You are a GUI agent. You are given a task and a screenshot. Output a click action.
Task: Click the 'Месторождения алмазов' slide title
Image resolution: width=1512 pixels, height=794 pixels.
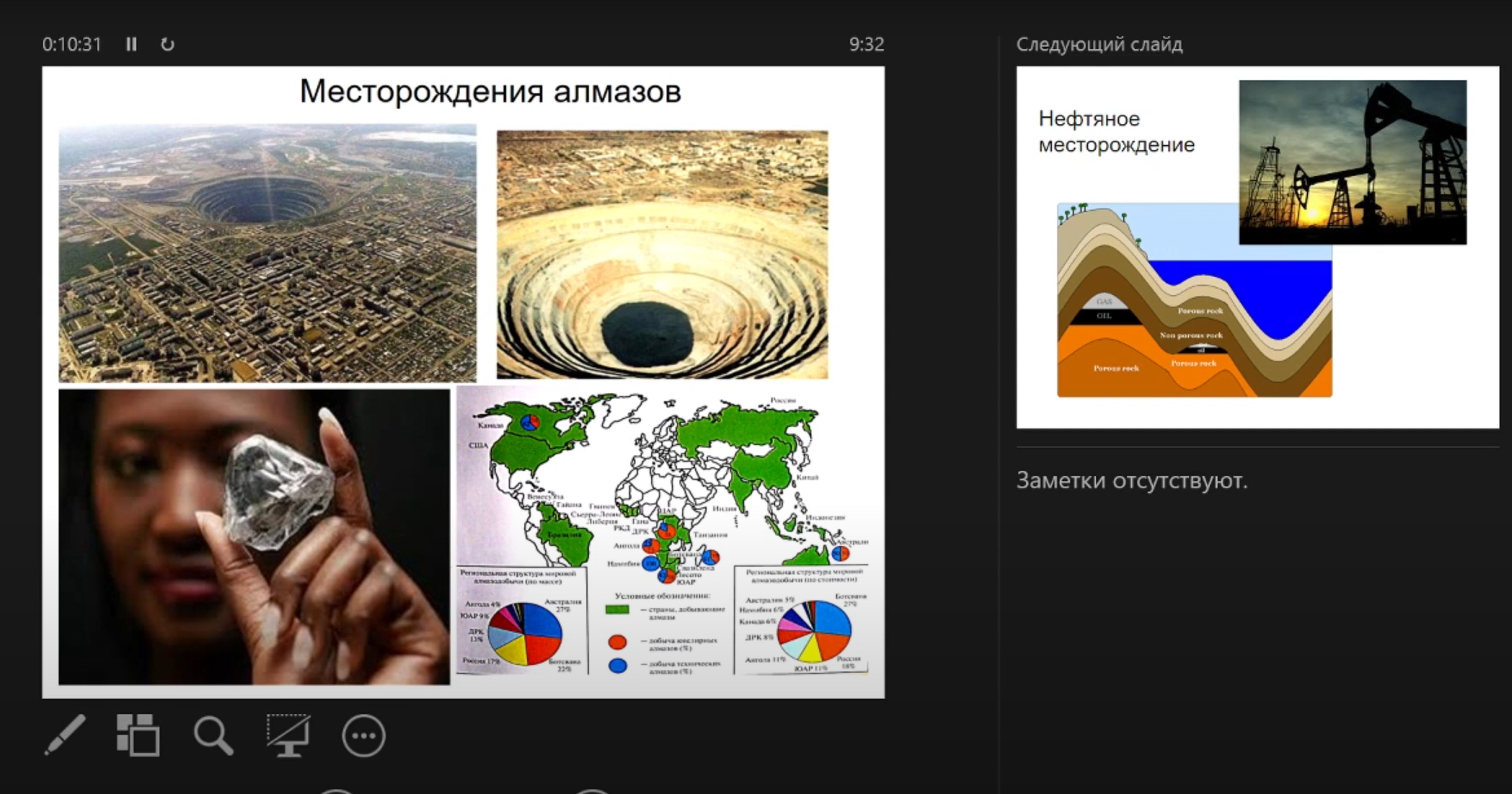click(490, 91)
